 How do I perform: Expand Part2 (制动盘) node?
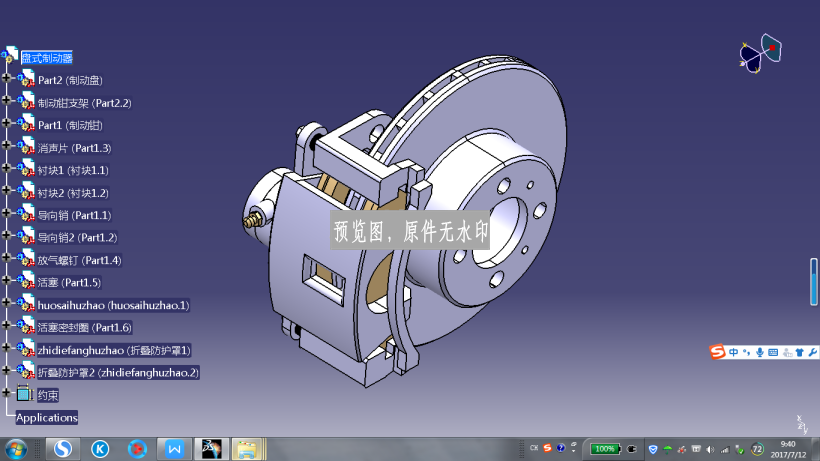6,78
